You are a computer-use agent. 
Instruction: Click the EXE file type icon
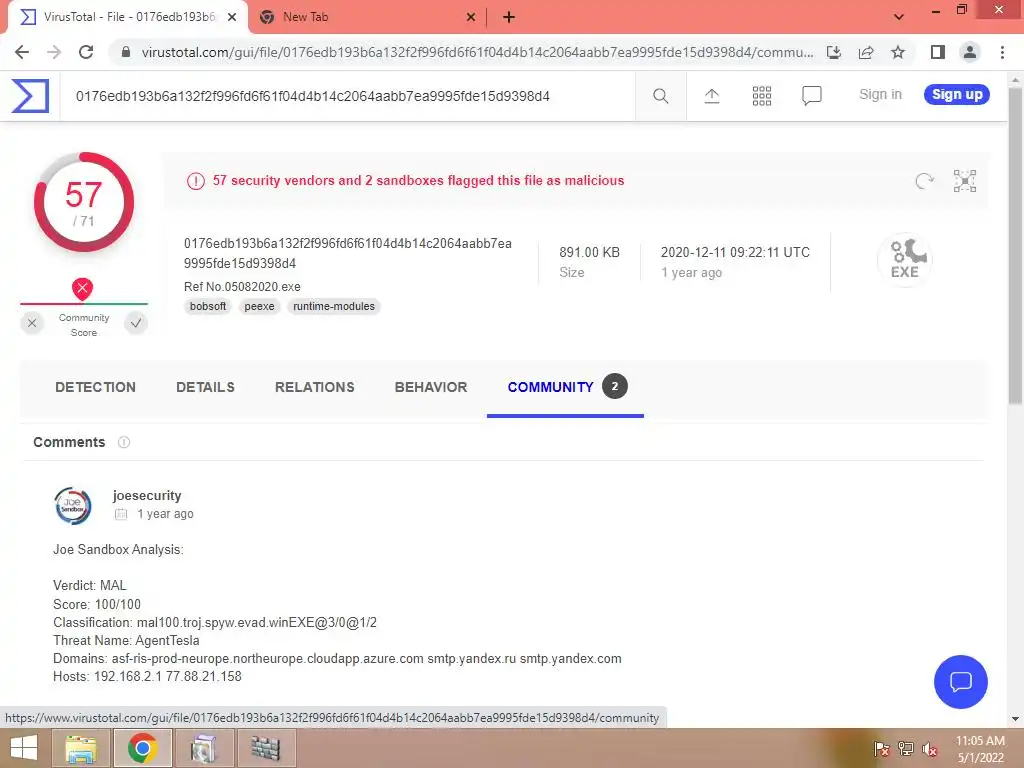(904, 260)
